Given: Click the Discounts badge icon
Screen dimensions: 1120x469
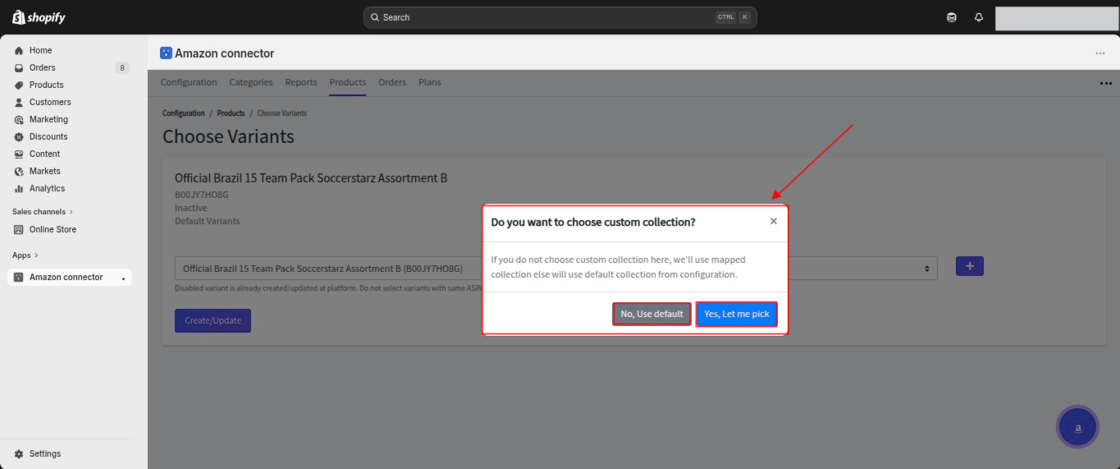Looking at the screenshot, I should coord(19,136).
